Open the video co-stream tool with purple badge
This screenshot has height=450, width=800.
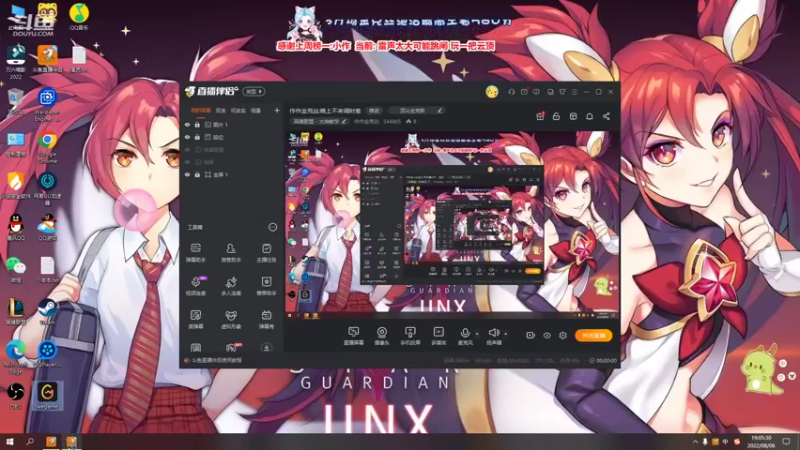click(196, 285)
